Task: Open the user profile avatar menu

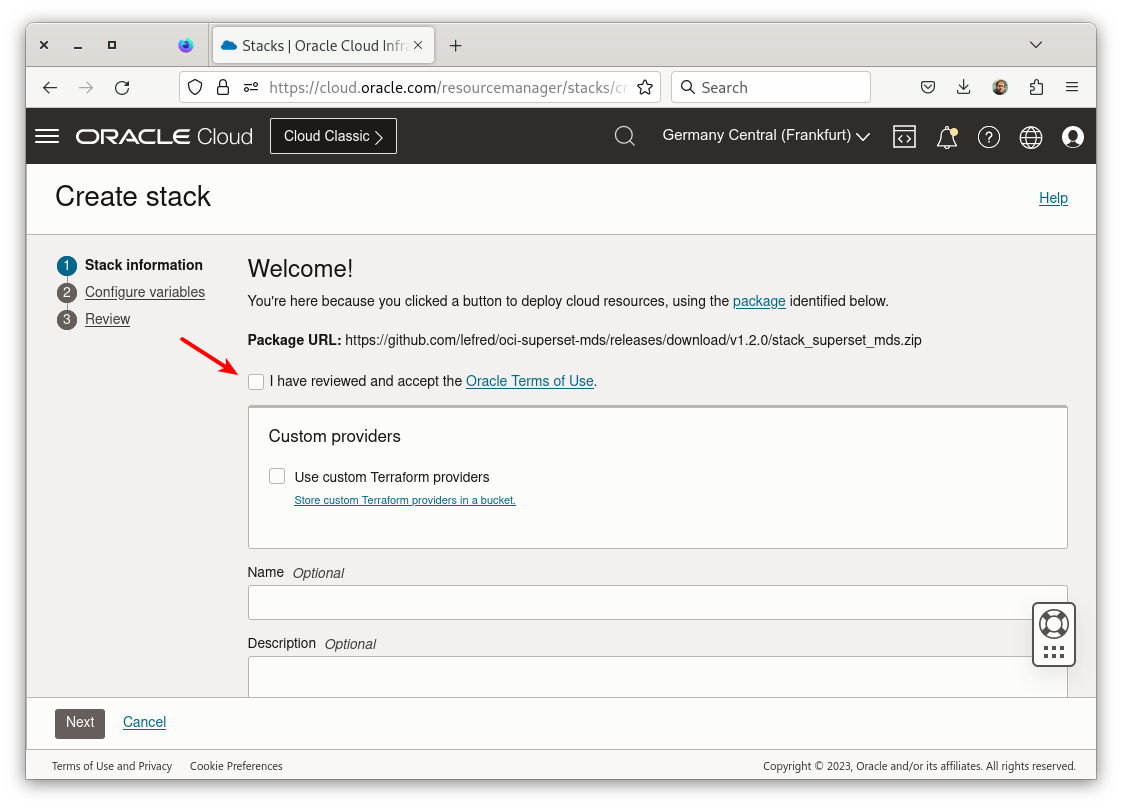Action: 1073,137
